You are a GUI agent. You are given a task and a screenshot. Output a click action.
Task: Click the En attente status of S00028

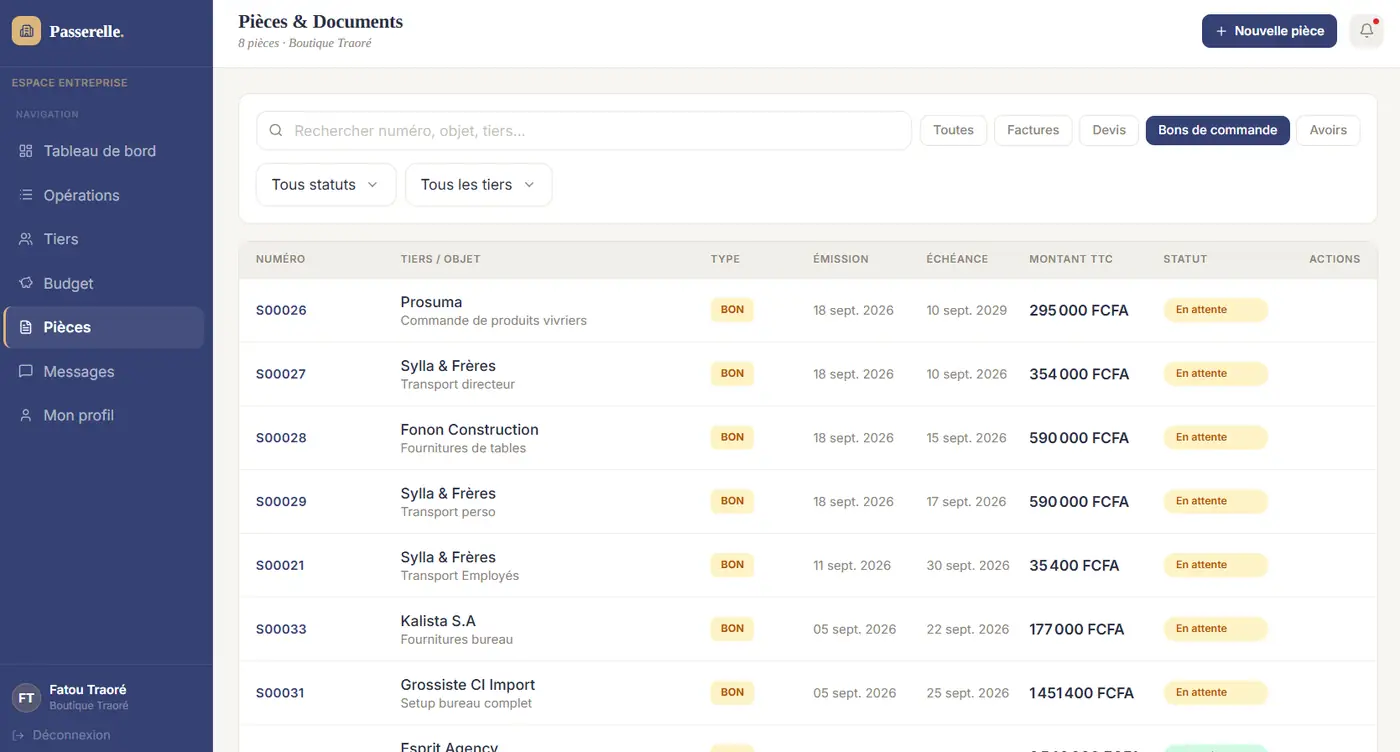pyautogui.click(x=1215, y=438)
